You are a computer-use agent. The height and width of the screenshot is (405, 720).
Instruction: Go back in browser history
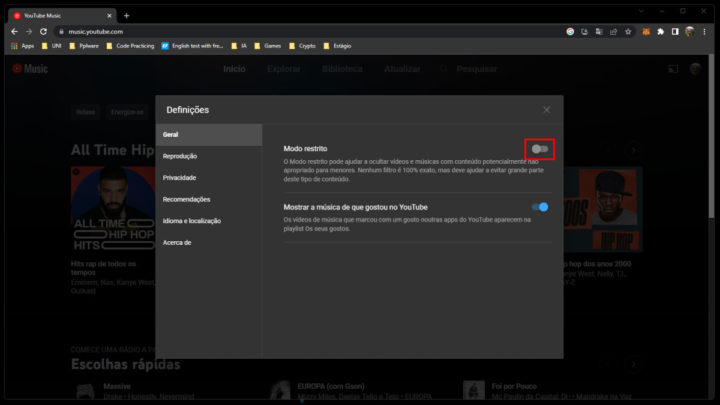pos(14,32)
